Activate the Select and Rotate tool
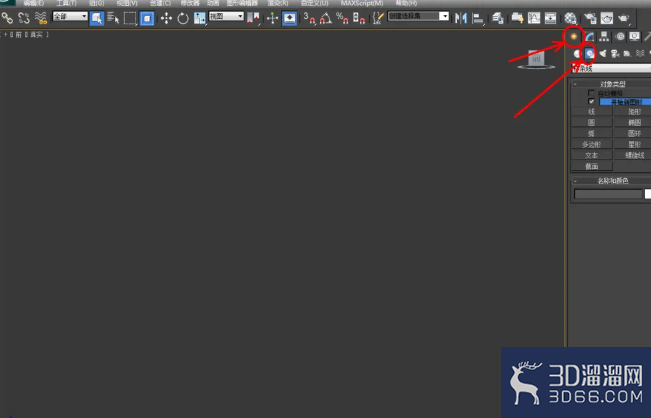Image resolution: width=651 pixels, height=418 pixels. coord(183,18)
